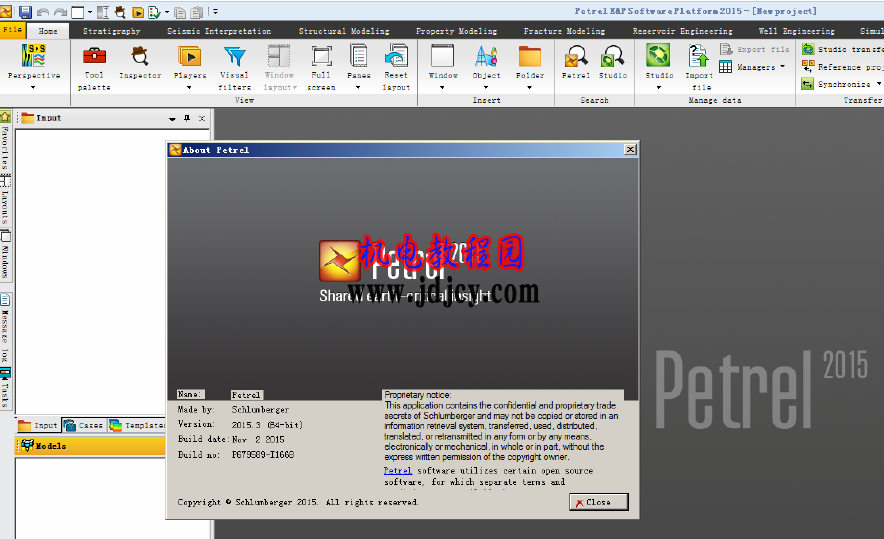
Task: Expand the Insert Window dropdown arrow
Action: [442, 87]
